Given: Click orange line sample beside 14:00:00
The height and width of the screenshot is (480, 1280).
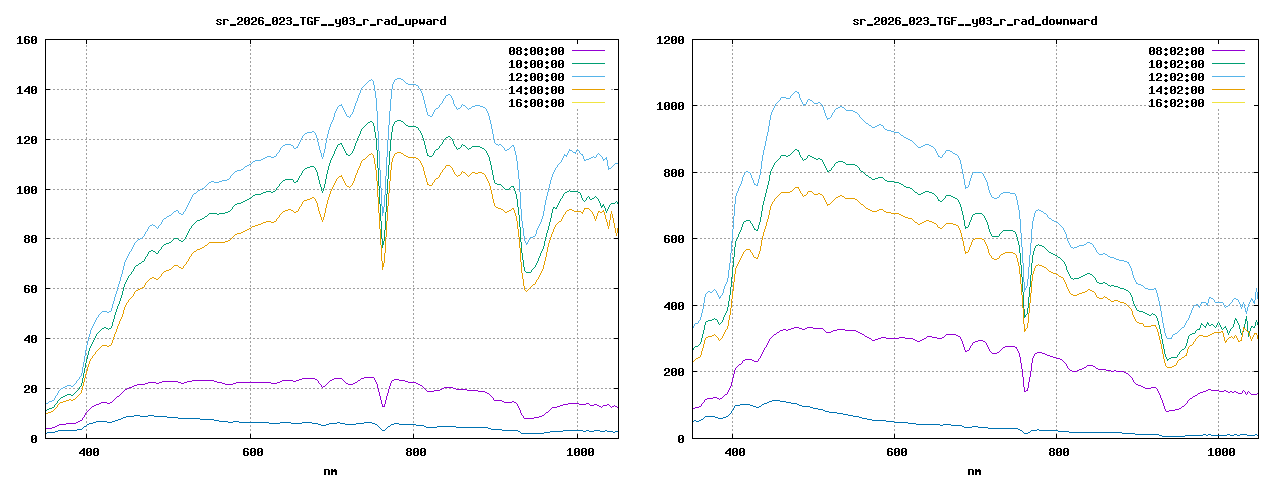Looking at the screenshot, I should click(x=587, y=90).
